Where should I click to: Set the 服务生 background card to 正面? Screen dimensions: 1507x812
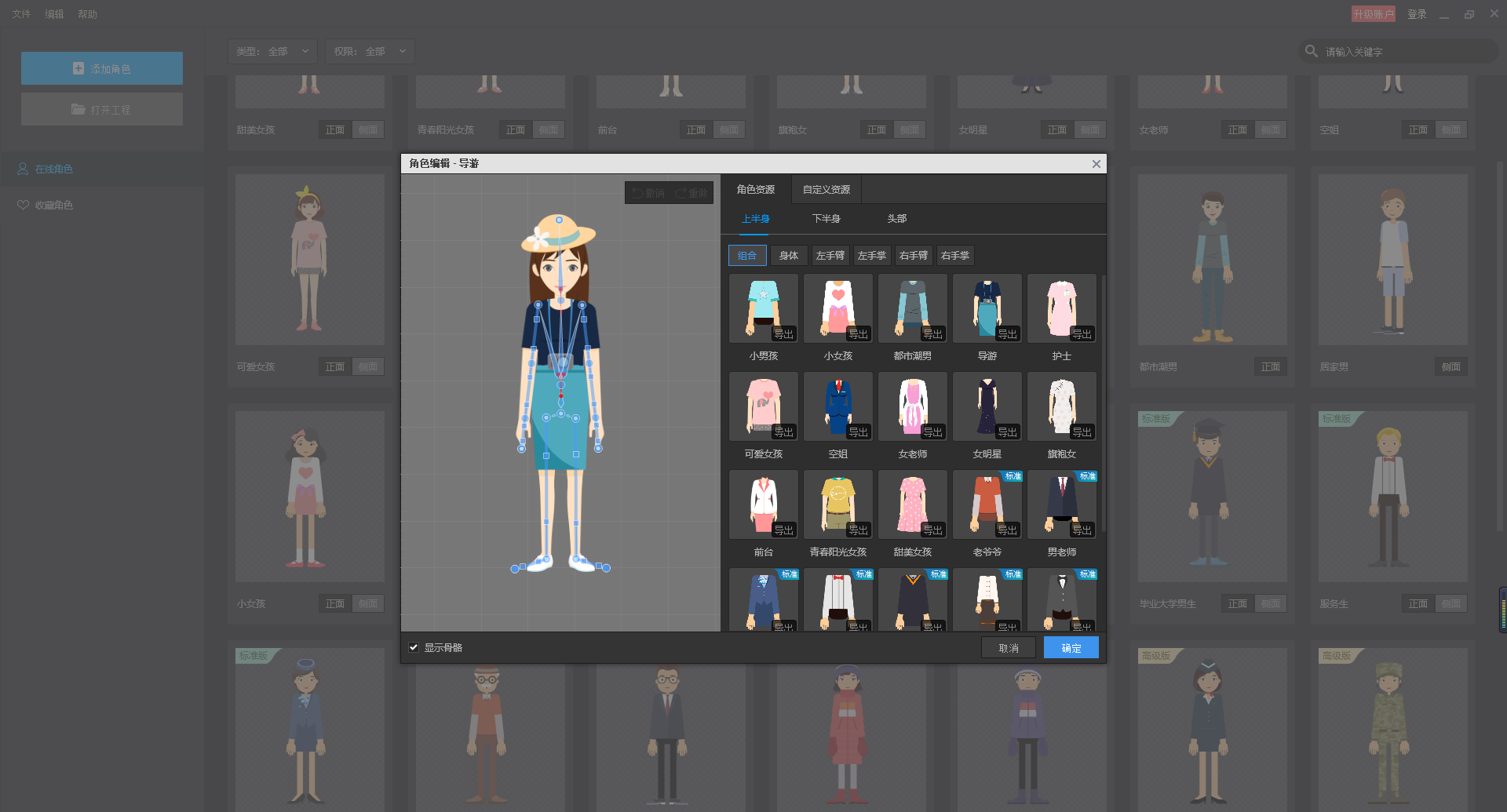[x=1418, y=604]
